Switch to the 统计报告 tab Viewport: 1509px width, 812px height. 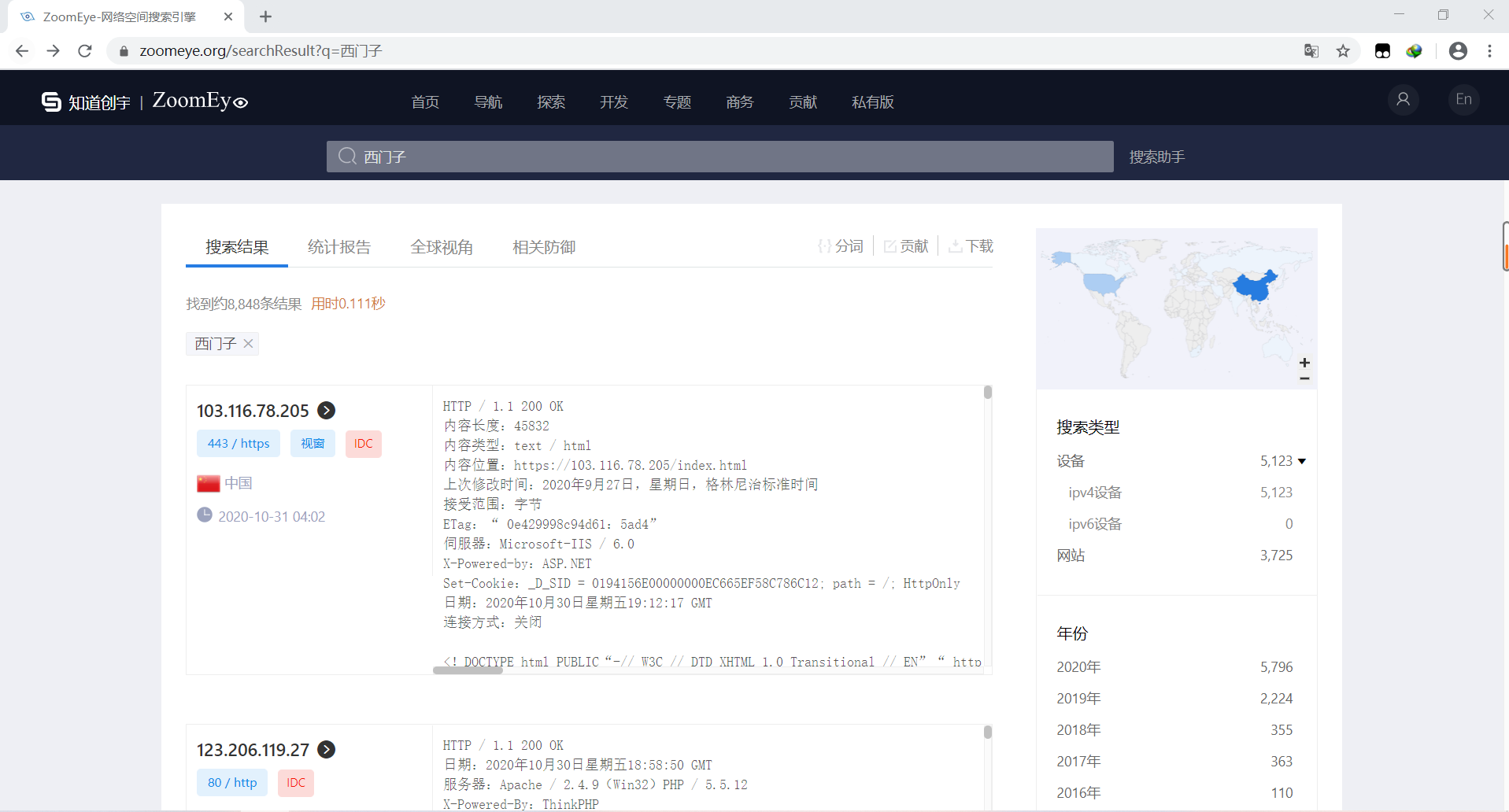click(x=338, y=246)
